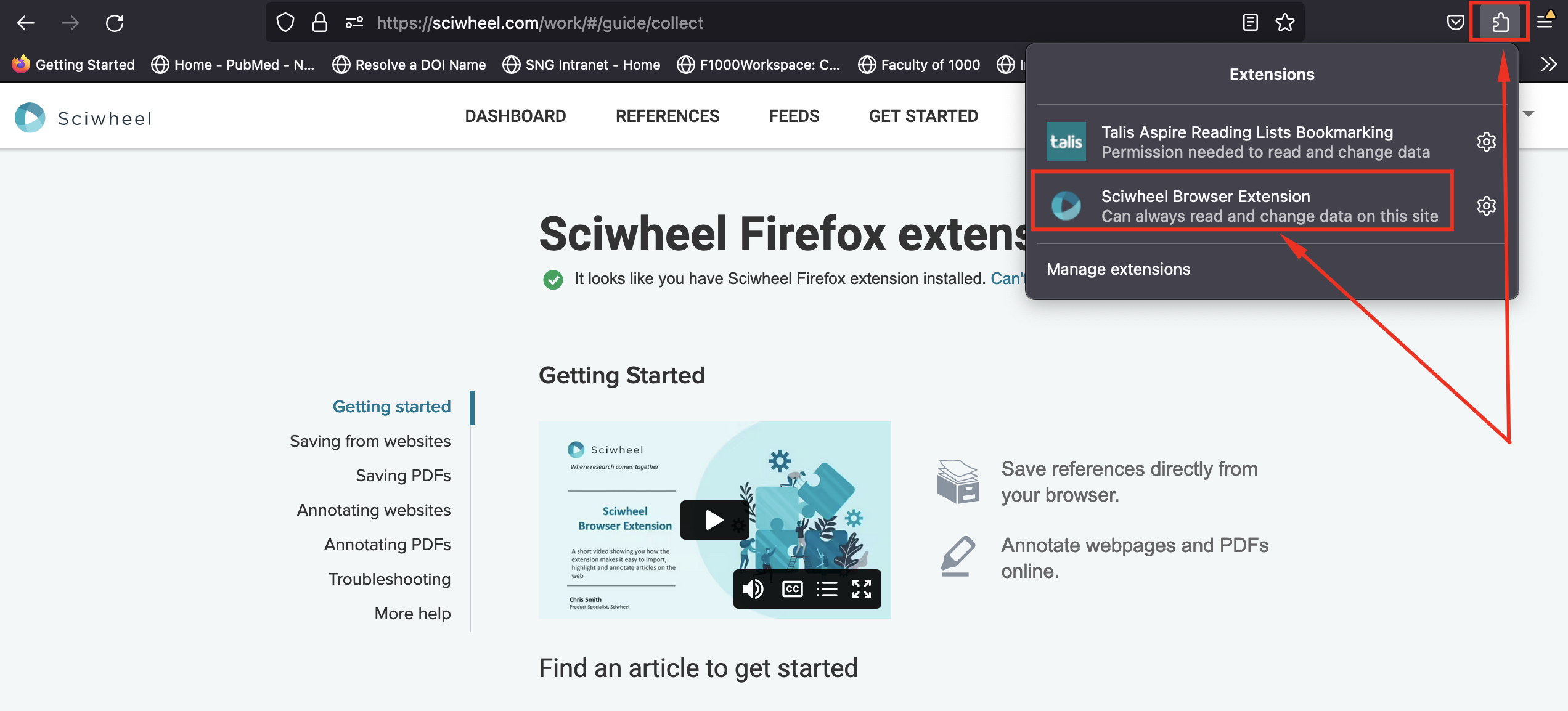The height and width of the screenshot is (711, 1568).
Task: Open the tracking protection shield icon
Action: point(285,23)
